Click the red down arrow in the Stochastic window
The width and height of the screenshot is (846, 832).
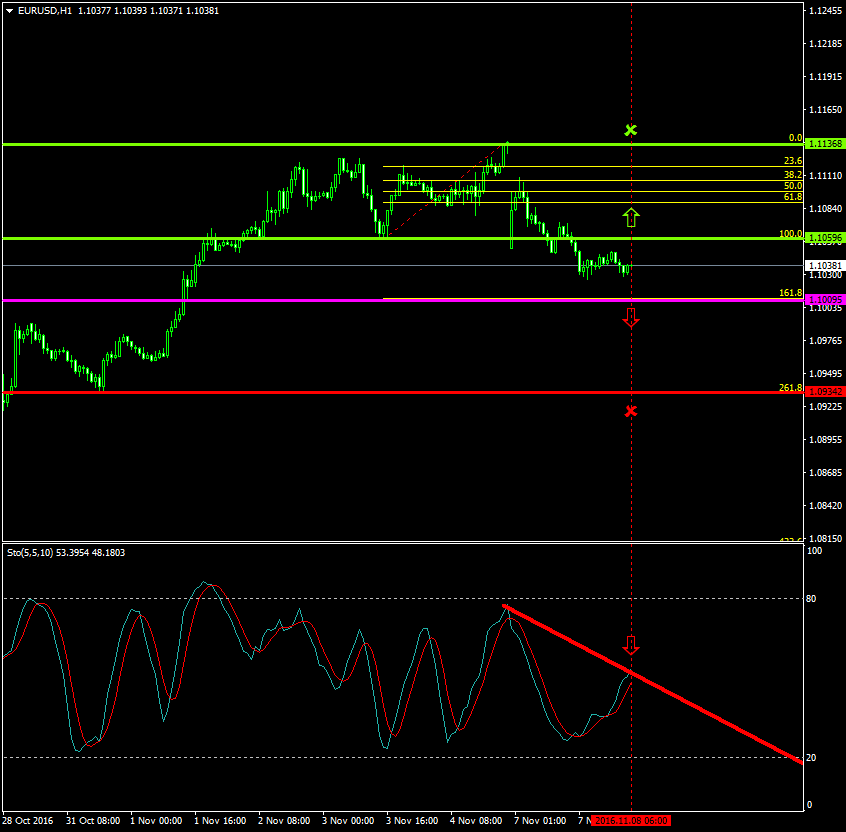tap(630, 644)
